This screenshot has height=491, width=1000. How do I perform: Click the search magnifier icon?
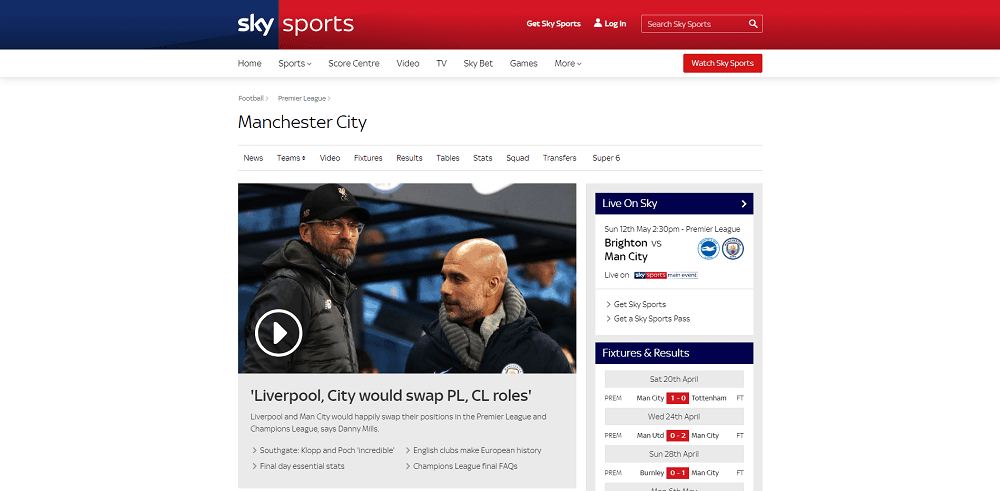coord(753,24)
